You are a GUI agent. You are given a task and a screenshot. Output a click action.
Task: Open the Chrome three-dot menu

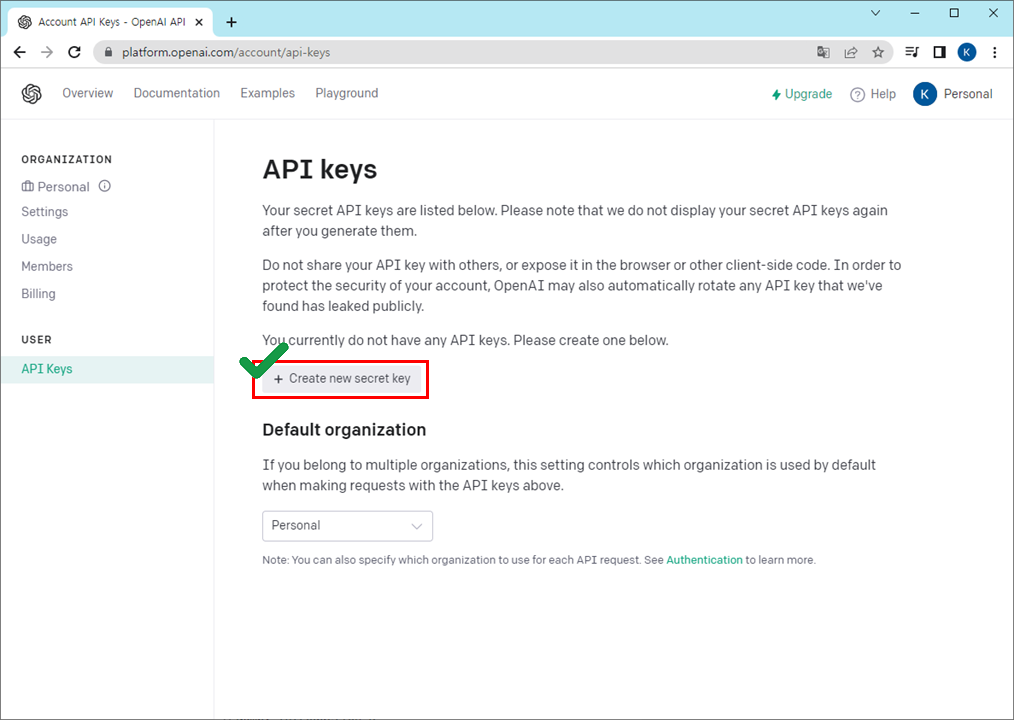(x=995, y=52)
